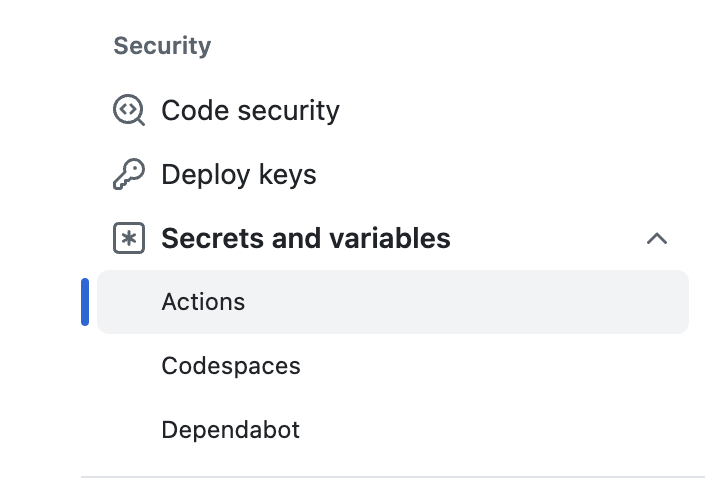Click the Secrets and variables asterisk icon
Viewport: 717px width, 487px height.
point(129,238)
